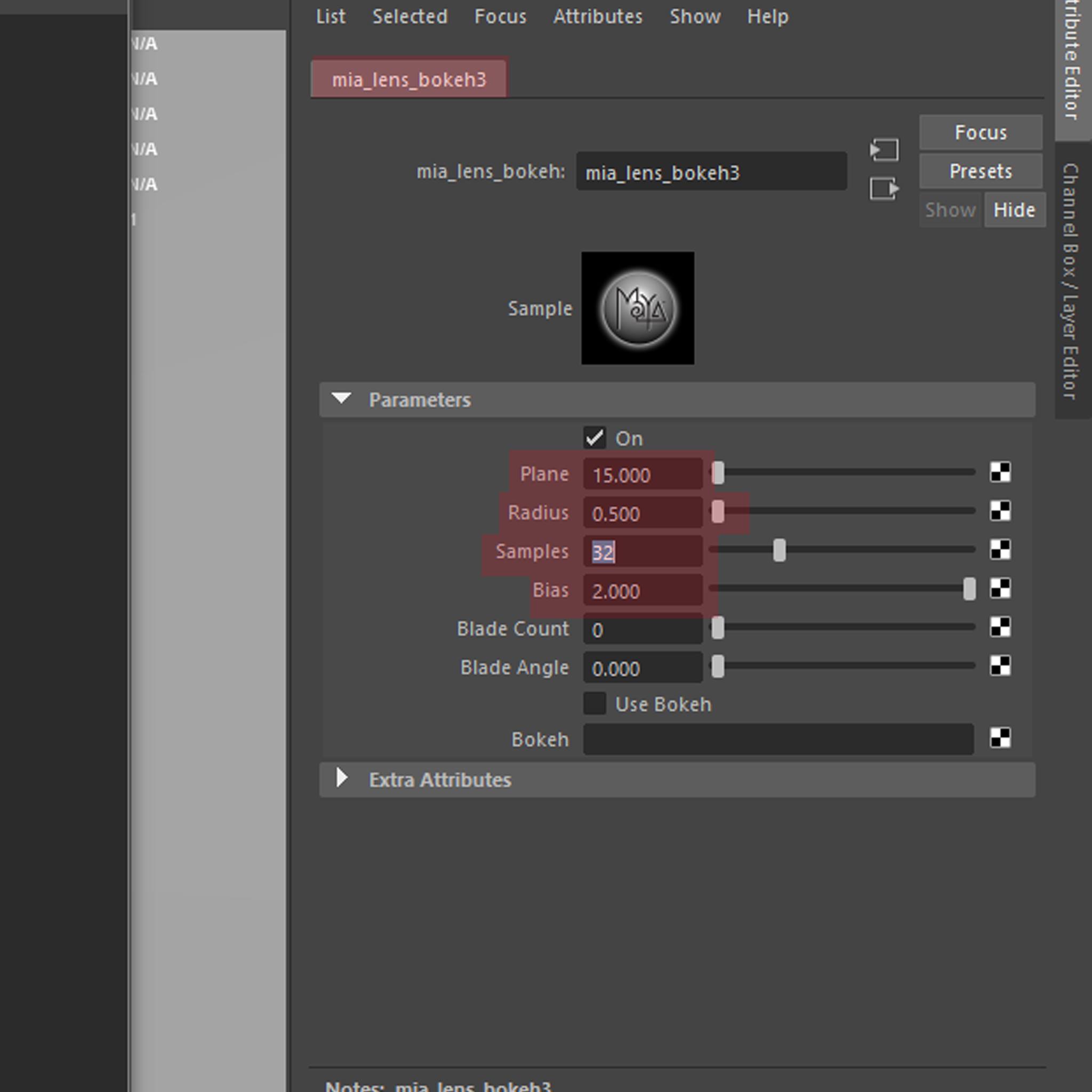This screenshot has width=1092, height=1092.
Task: Click the output connection arrow icon
Action: [884, 189]
